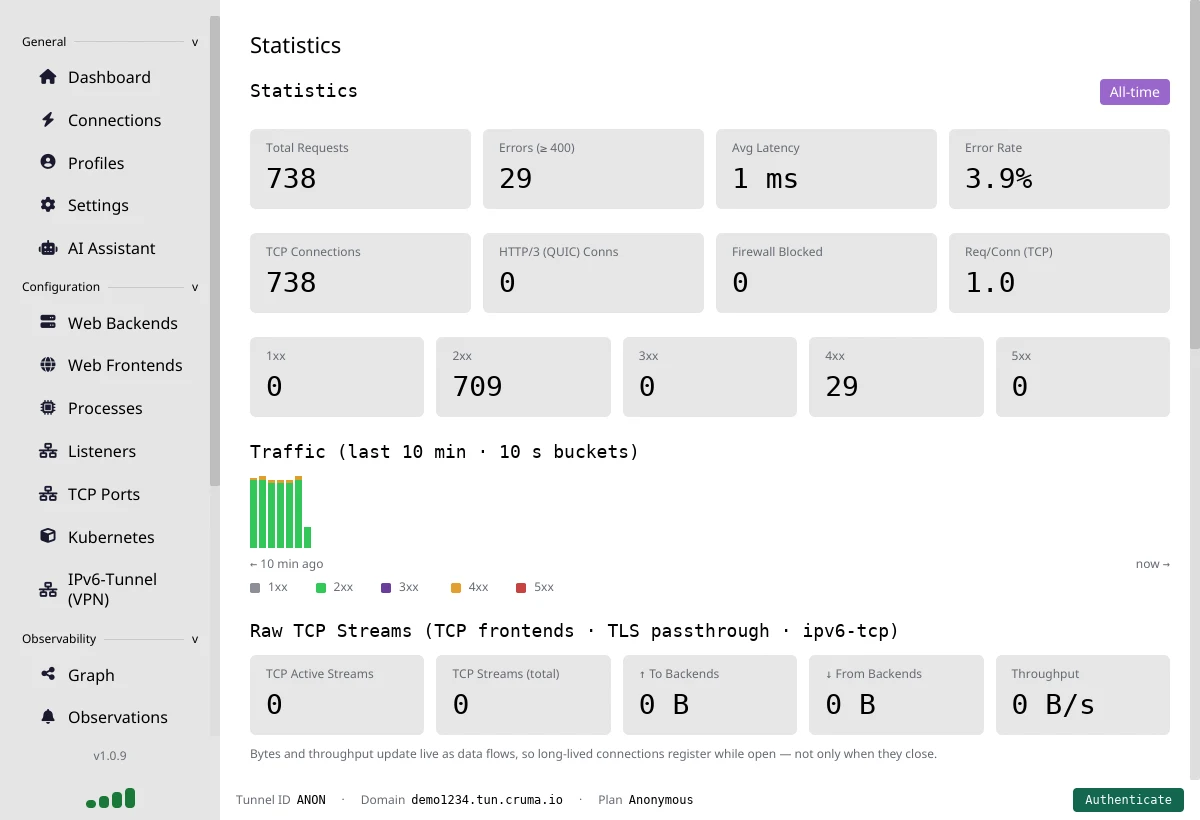Click the HTTP/3 (QUIC) Conns card
Screen dimensions: 1200x820
click(593, 273)
